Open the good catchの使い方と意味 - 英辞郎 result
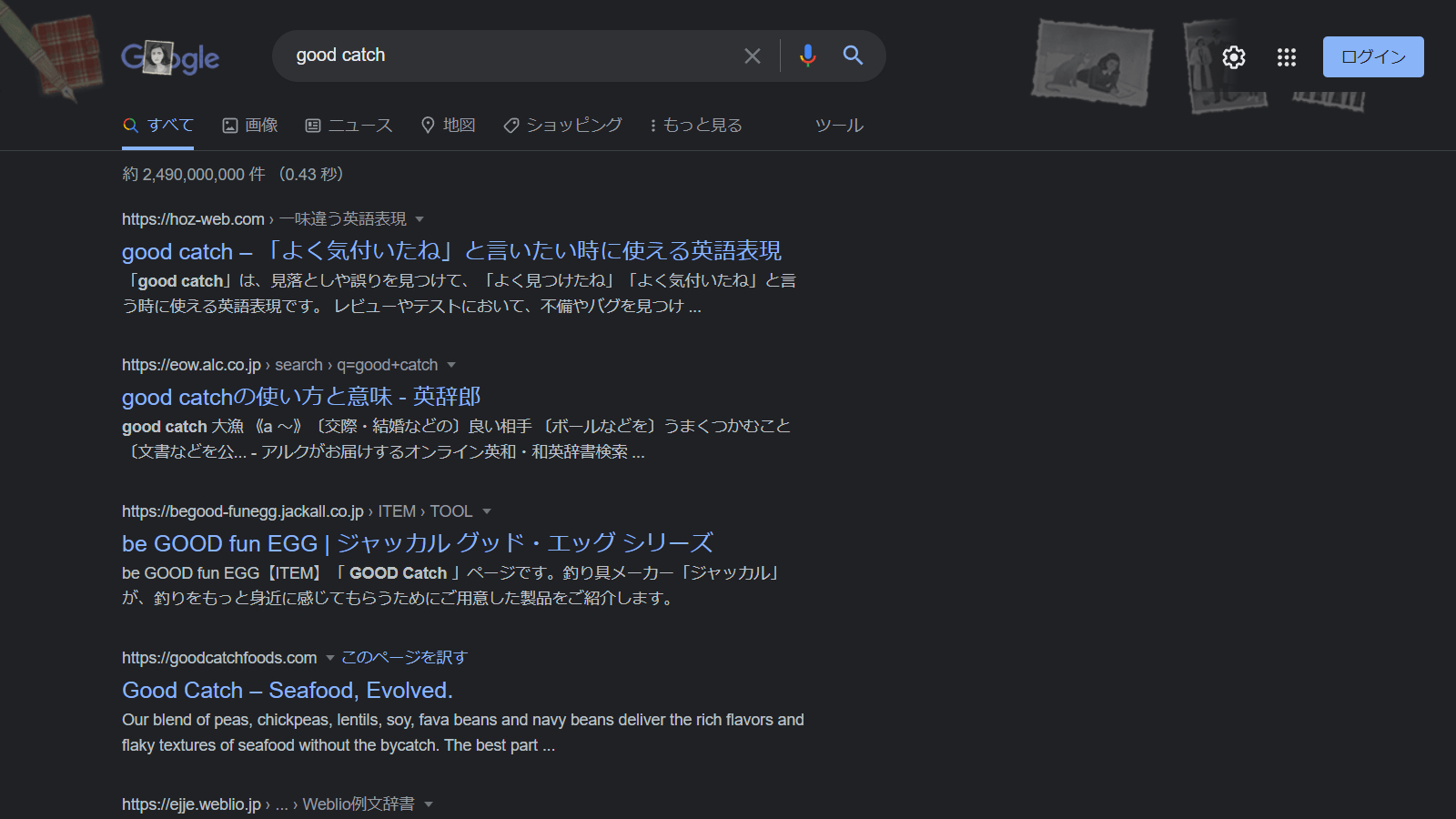The image size is (1456, 819). 300,397
